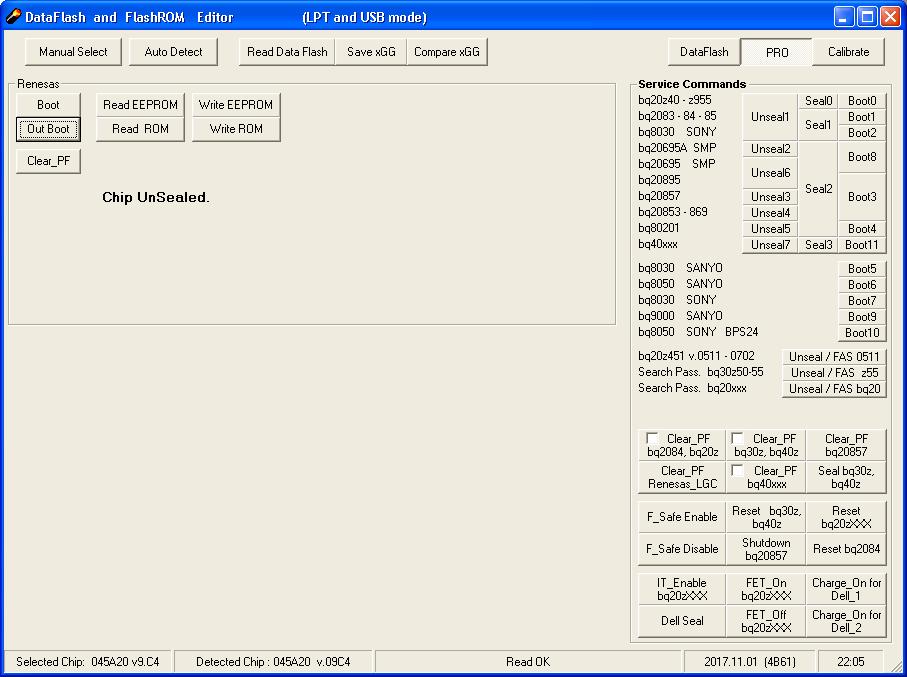Click Boot6 for bq8050 SANYO
The width and height of the screenshot is (907, 677).
click(862, 285)
